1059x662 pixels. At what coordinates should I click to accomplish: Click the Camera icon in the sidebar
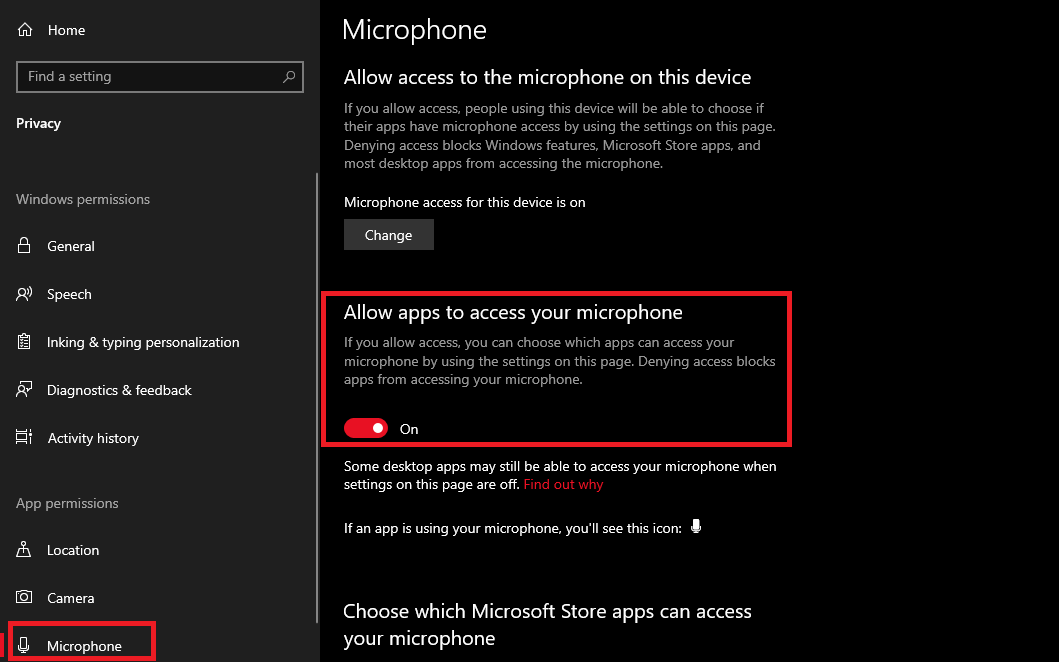24,598
